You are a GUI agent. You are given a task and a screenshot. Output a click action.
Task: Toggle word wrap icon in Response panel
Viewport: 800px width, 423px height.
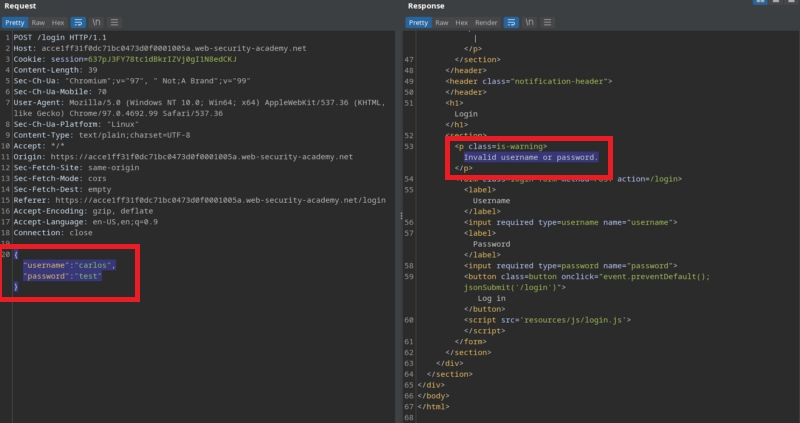(x=513, y=21)
